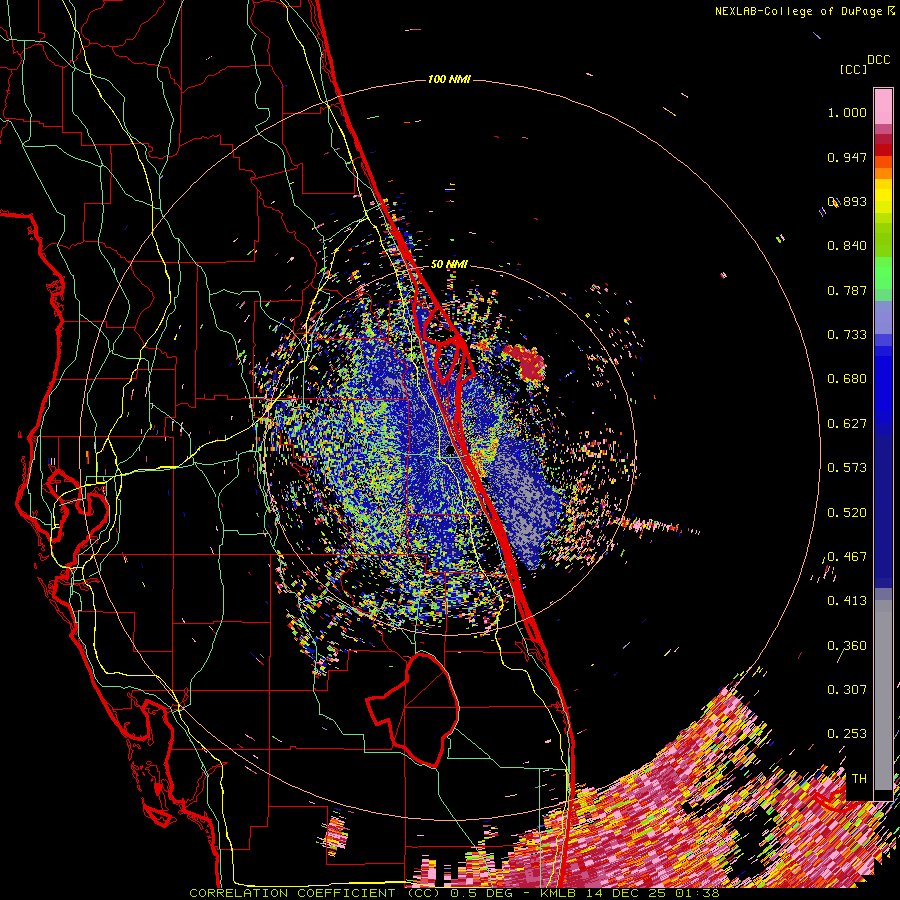Select the 50 NMI range ring label
Image resolution: width=900 pixels, height=900 pixels.
tap(449, 264)
